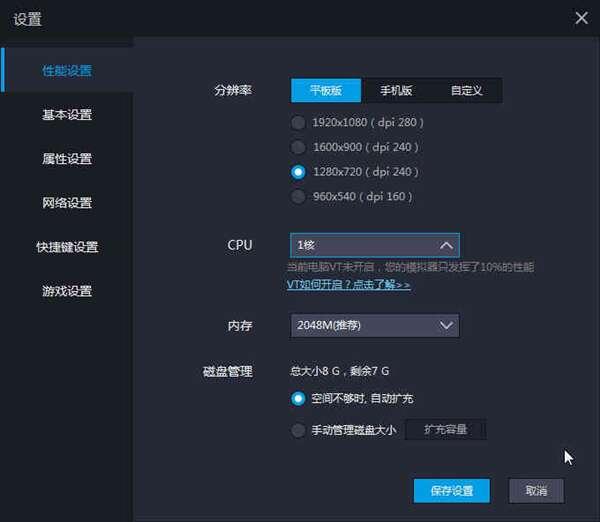Select 1280x720 (dpi 240) resolution

pos(298,172)
